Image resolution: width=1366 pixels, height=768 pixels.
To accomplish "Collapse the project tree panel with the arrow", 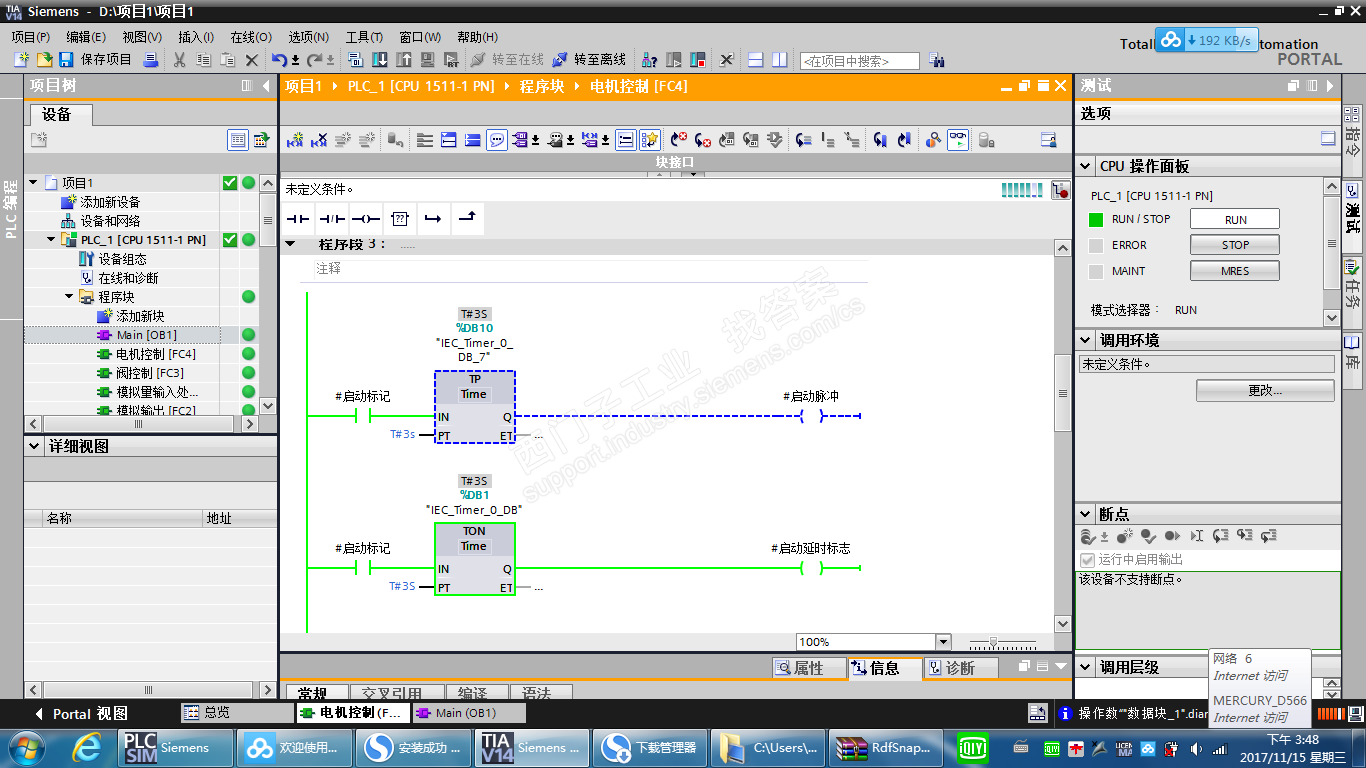I will tap(266, 86).
